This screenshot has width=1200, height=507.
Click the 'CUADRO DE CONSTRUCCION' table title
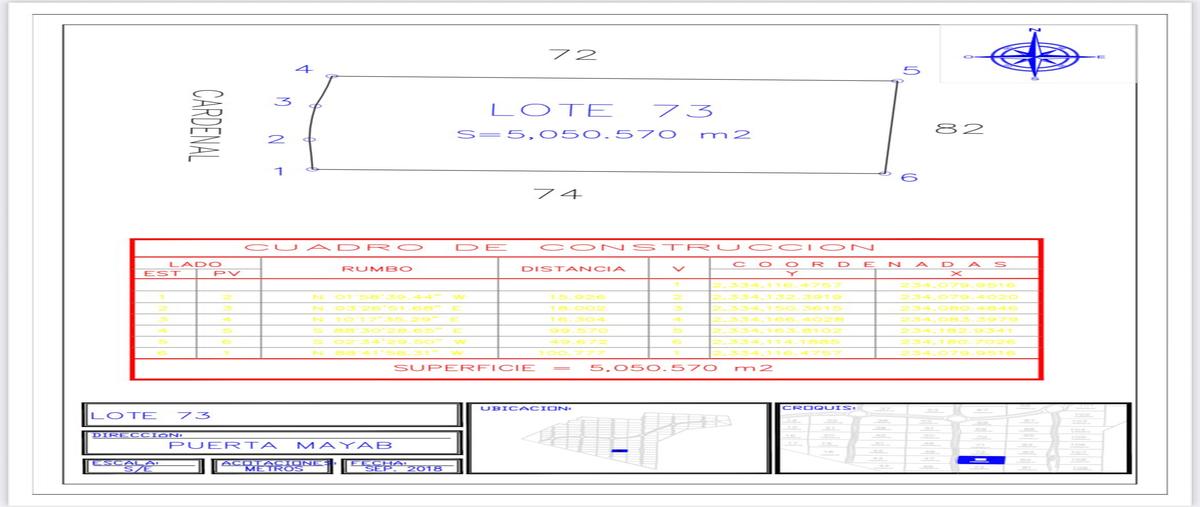coord(559,247)
